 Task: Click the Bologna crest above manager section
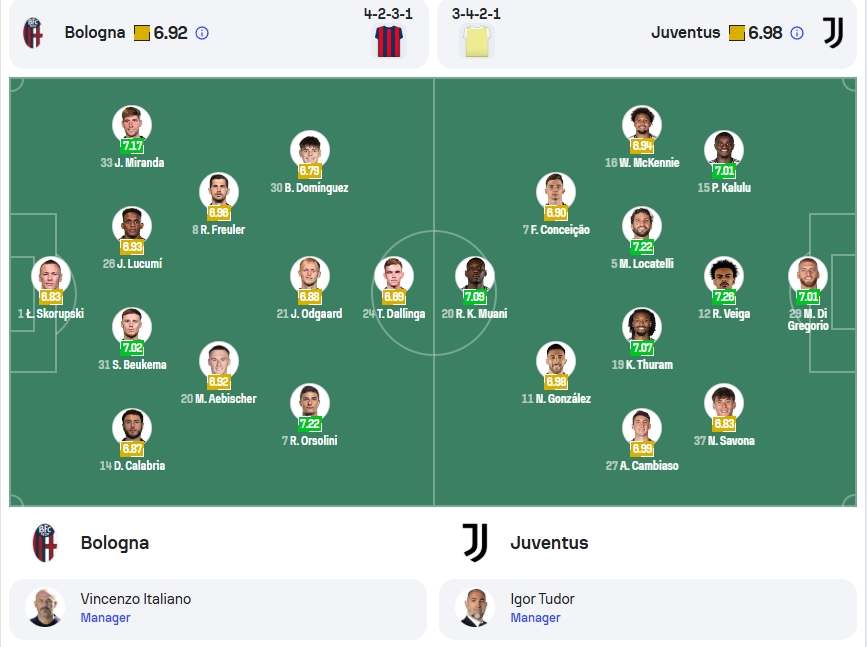(x=45, y=542)
